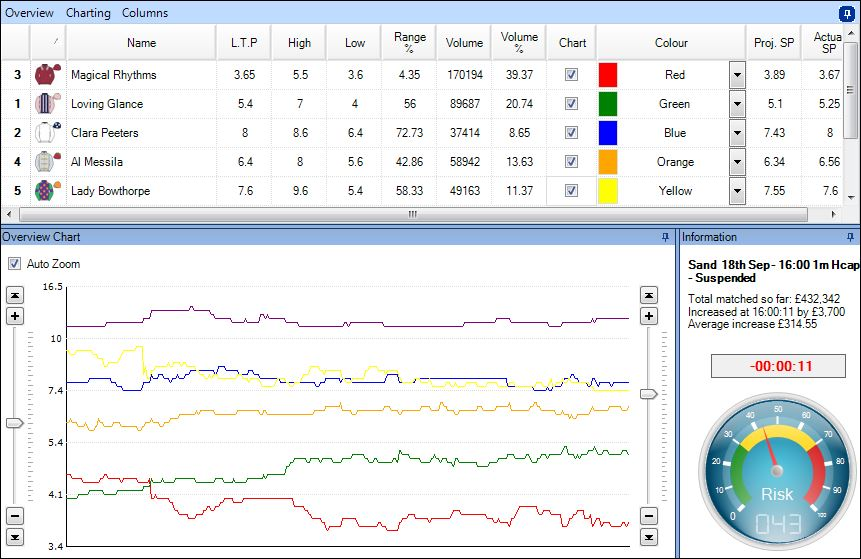Select the Lady Bowthorpe name cell

coord(141,191)
